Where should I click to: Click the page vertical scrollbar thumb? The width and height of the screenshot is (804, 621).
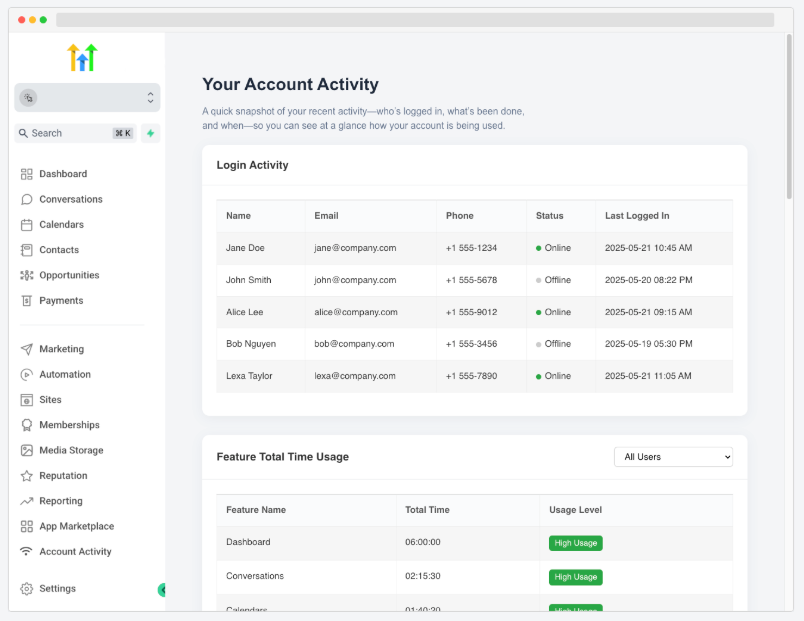coord(789,116)
